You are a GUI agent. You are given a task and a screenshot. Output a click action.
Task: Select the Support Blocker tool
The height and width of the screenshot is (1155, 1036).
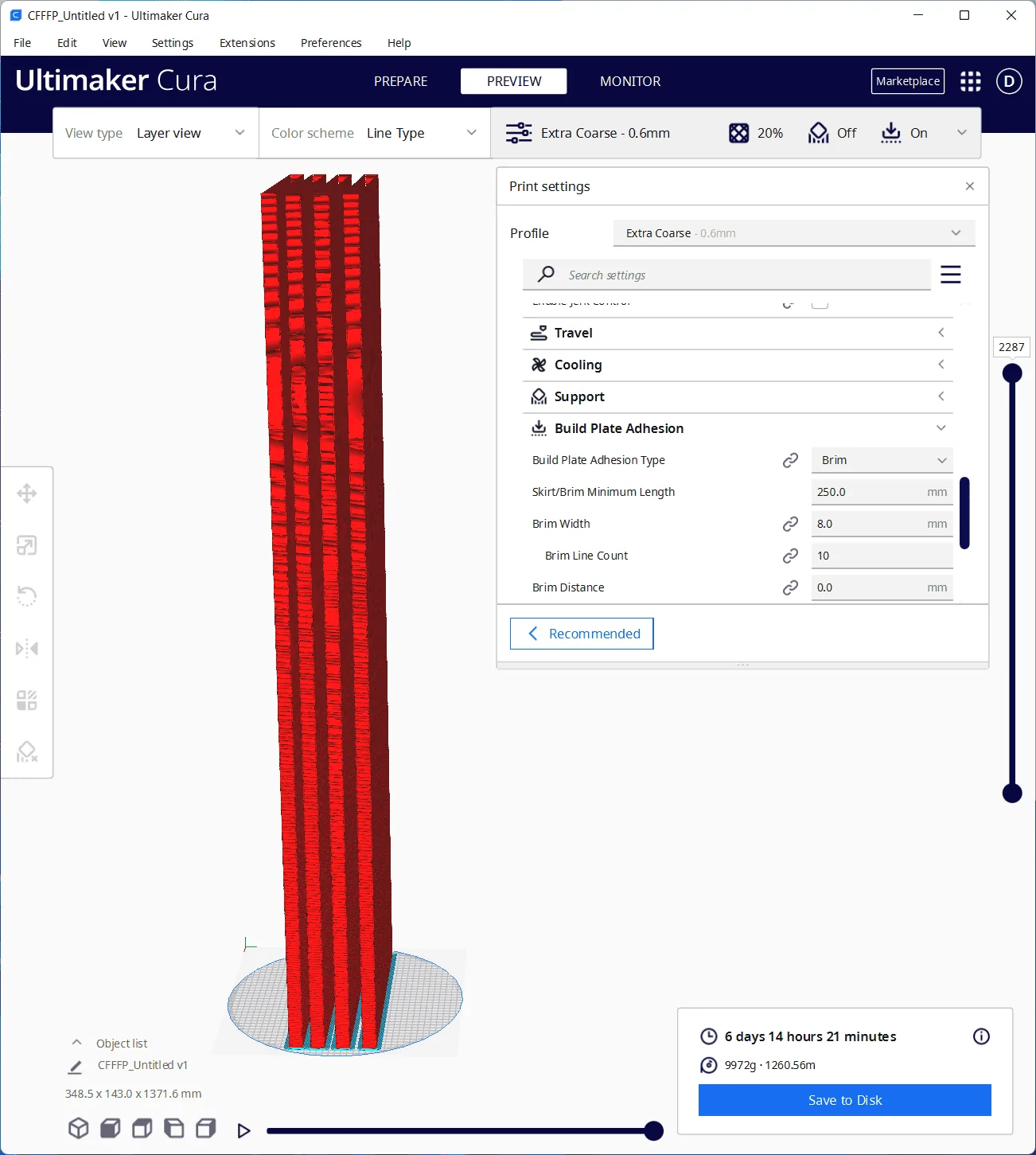(x=27, y=752)
